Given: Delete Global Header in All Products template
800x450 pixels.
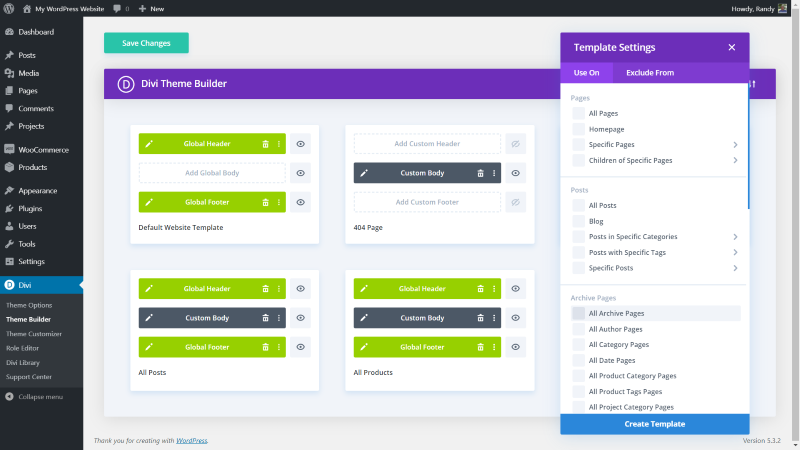Looking at the screenshot, I should (x=480, y=289).
